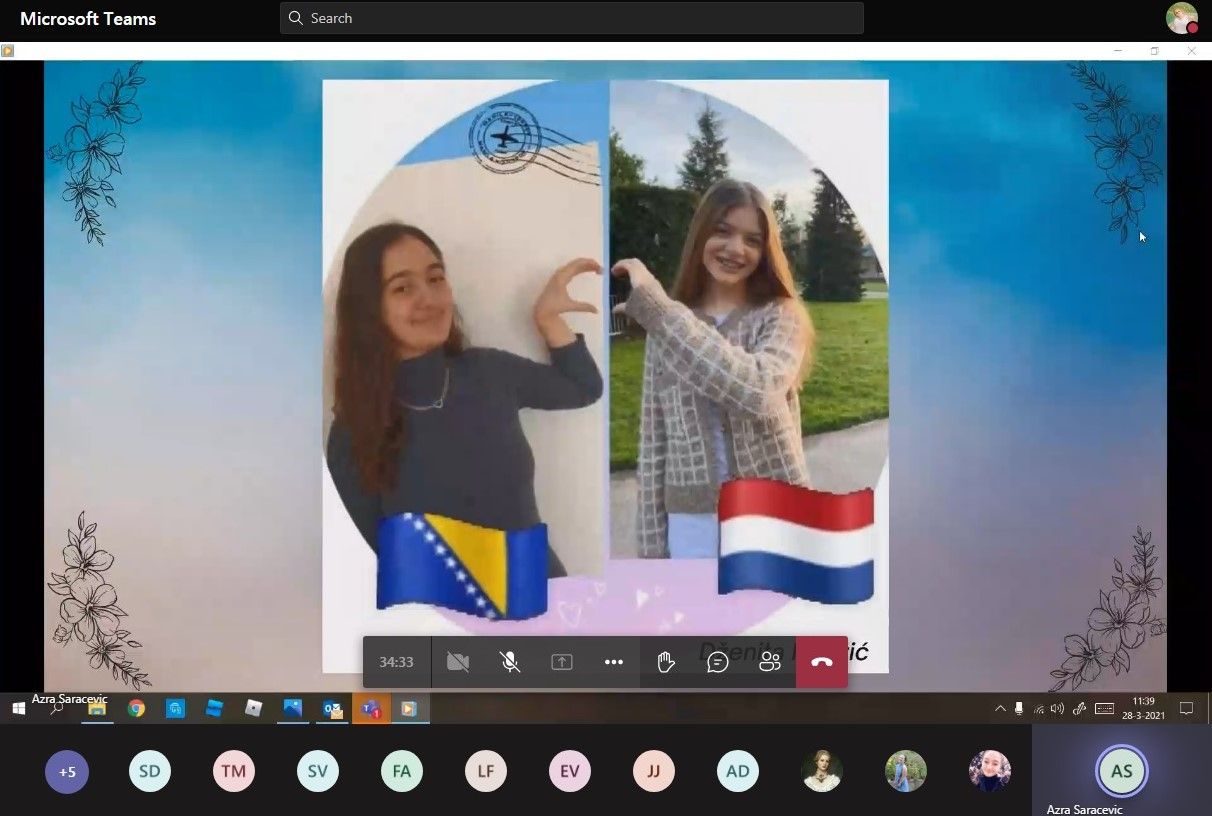Unmute the microphone in meeting controls
The image size is (1212, 816).
(510, 662)
